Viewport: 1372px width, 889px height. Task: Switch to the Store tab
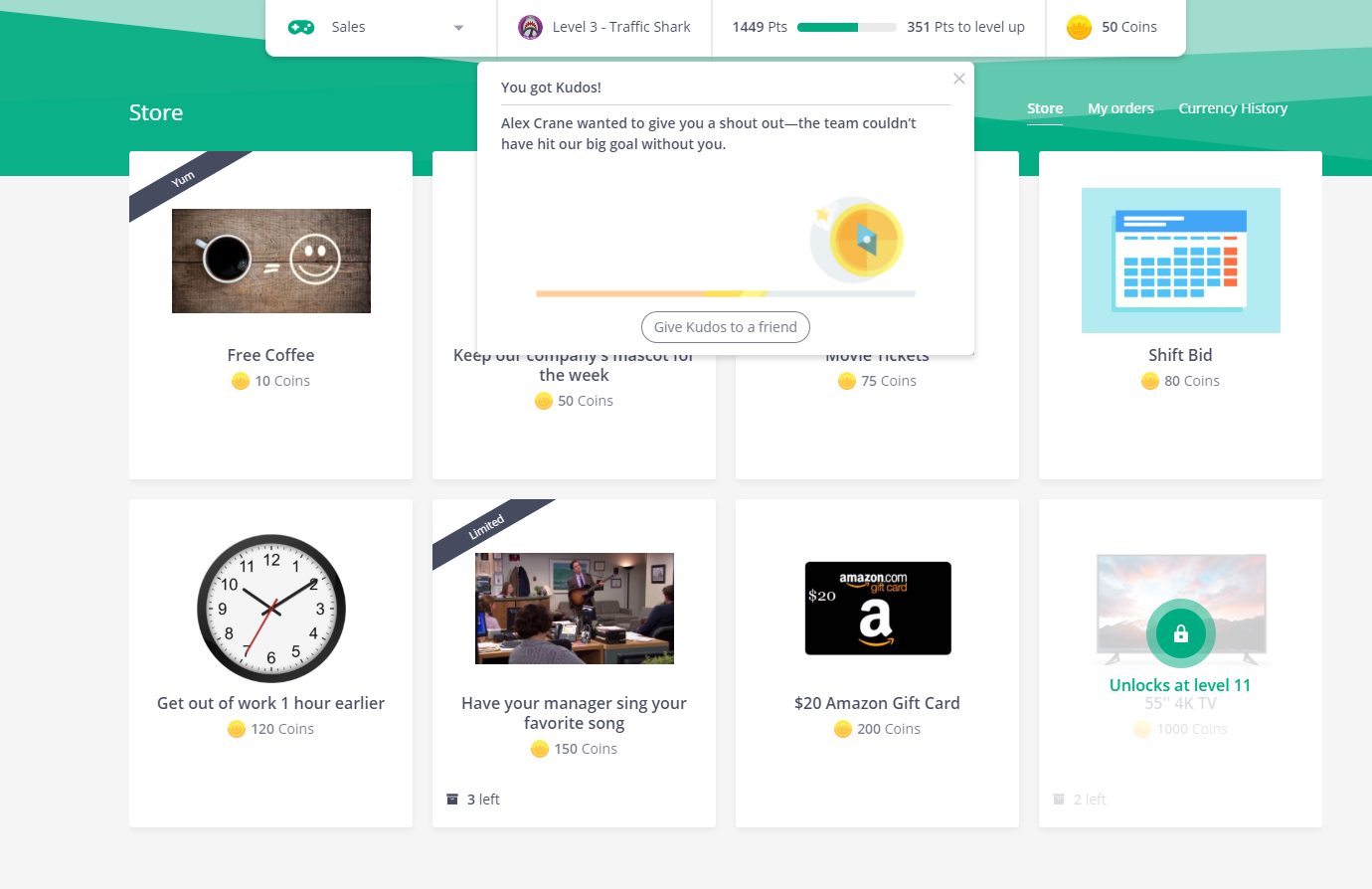(1045, 108)
